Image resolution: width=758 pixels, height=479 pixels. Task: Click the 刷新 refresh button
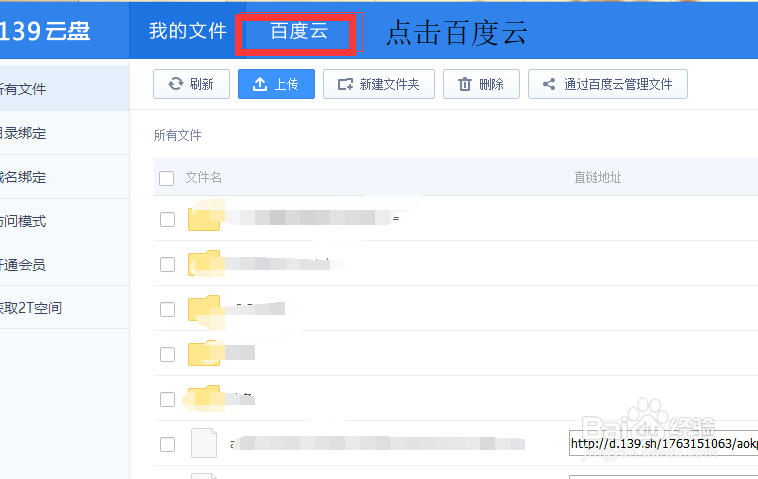point(191,84)
